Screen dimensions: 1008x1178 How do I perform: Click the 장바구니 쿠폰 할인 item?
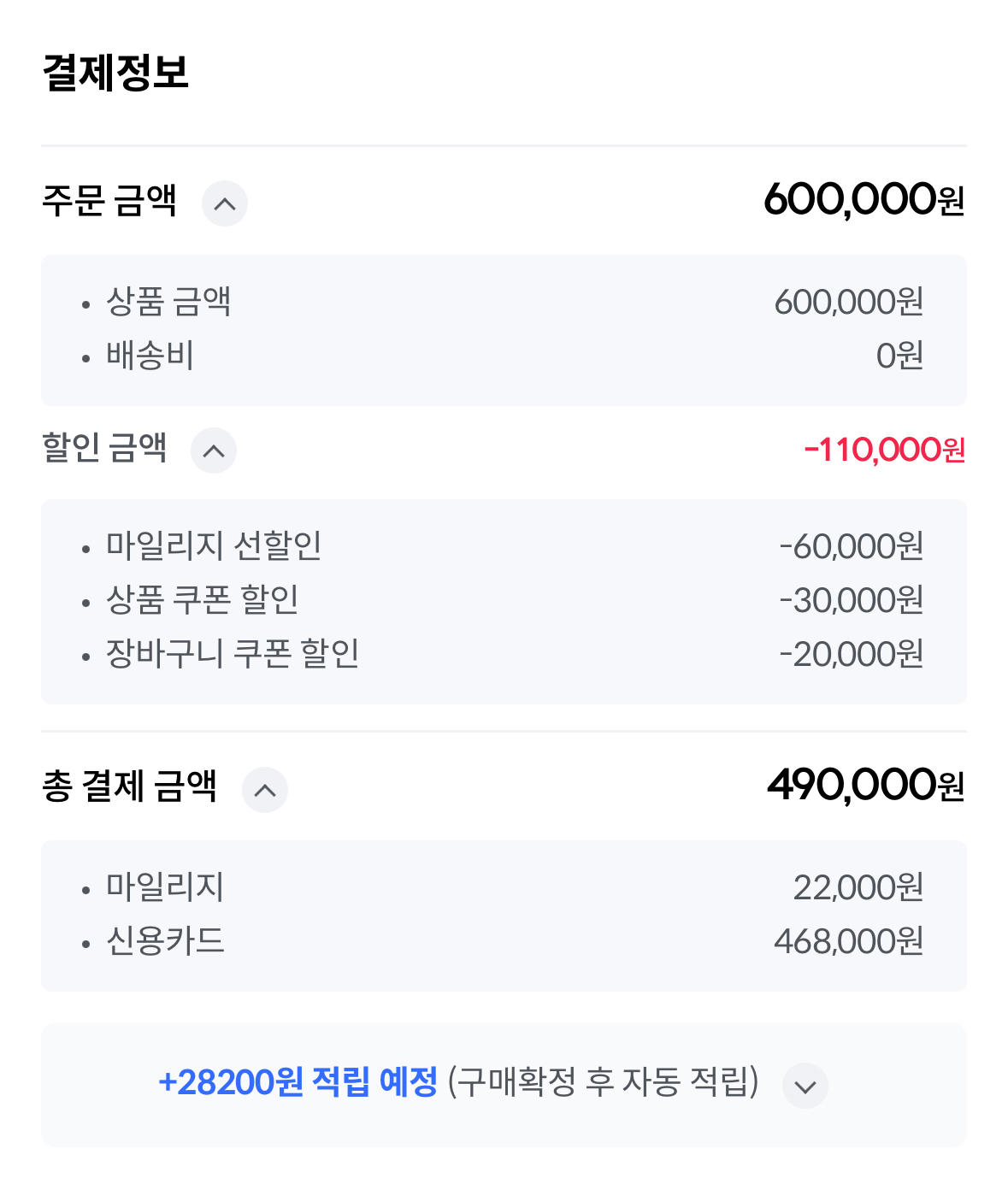233,654
